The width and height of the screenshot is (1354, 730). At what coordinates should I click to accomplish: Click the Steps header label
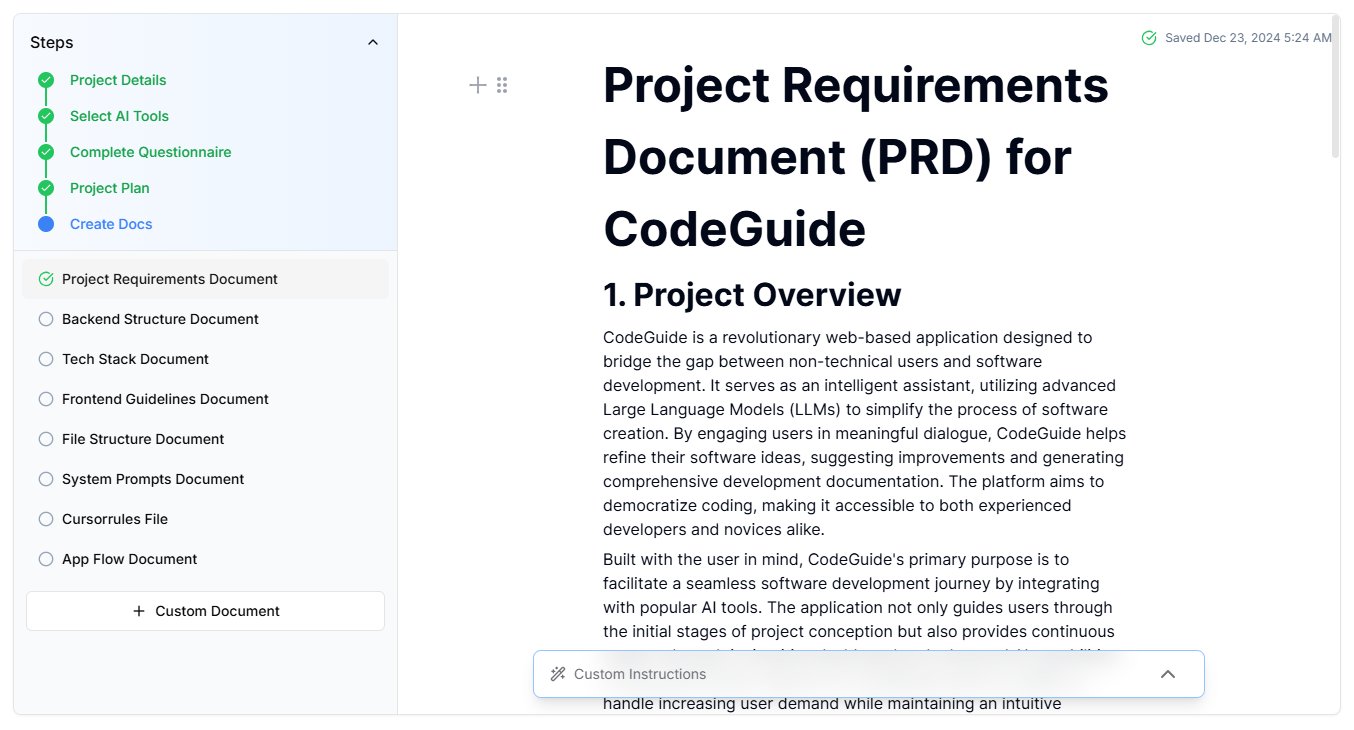click(52, 42)
